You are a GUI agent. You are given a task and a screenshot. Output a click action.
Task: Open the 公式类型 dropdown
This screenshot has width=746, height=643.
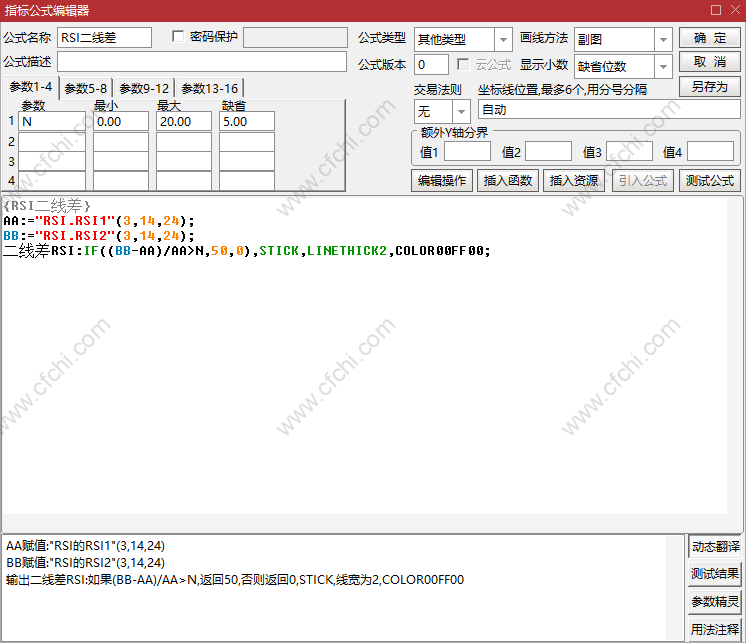(502, 39)
